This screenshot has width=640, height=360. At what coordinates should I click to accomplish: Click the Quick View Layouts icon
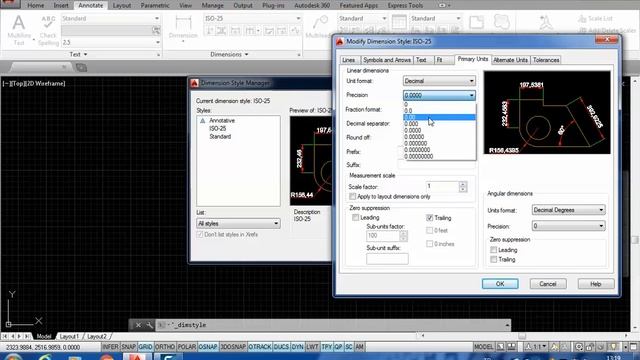point(500,347)
